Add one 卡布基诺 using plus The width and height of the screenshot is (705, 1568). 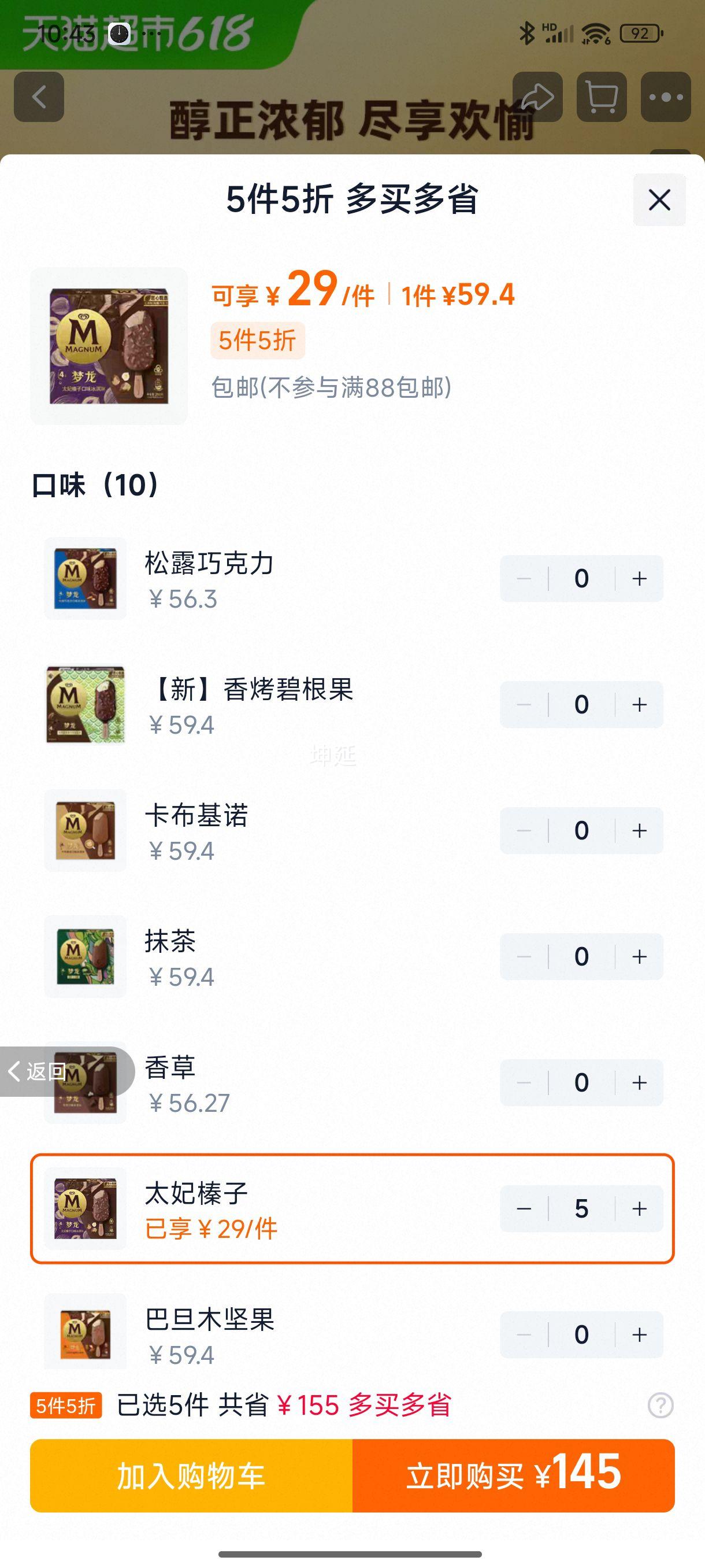pyautogui.click(x=639, y=830)
